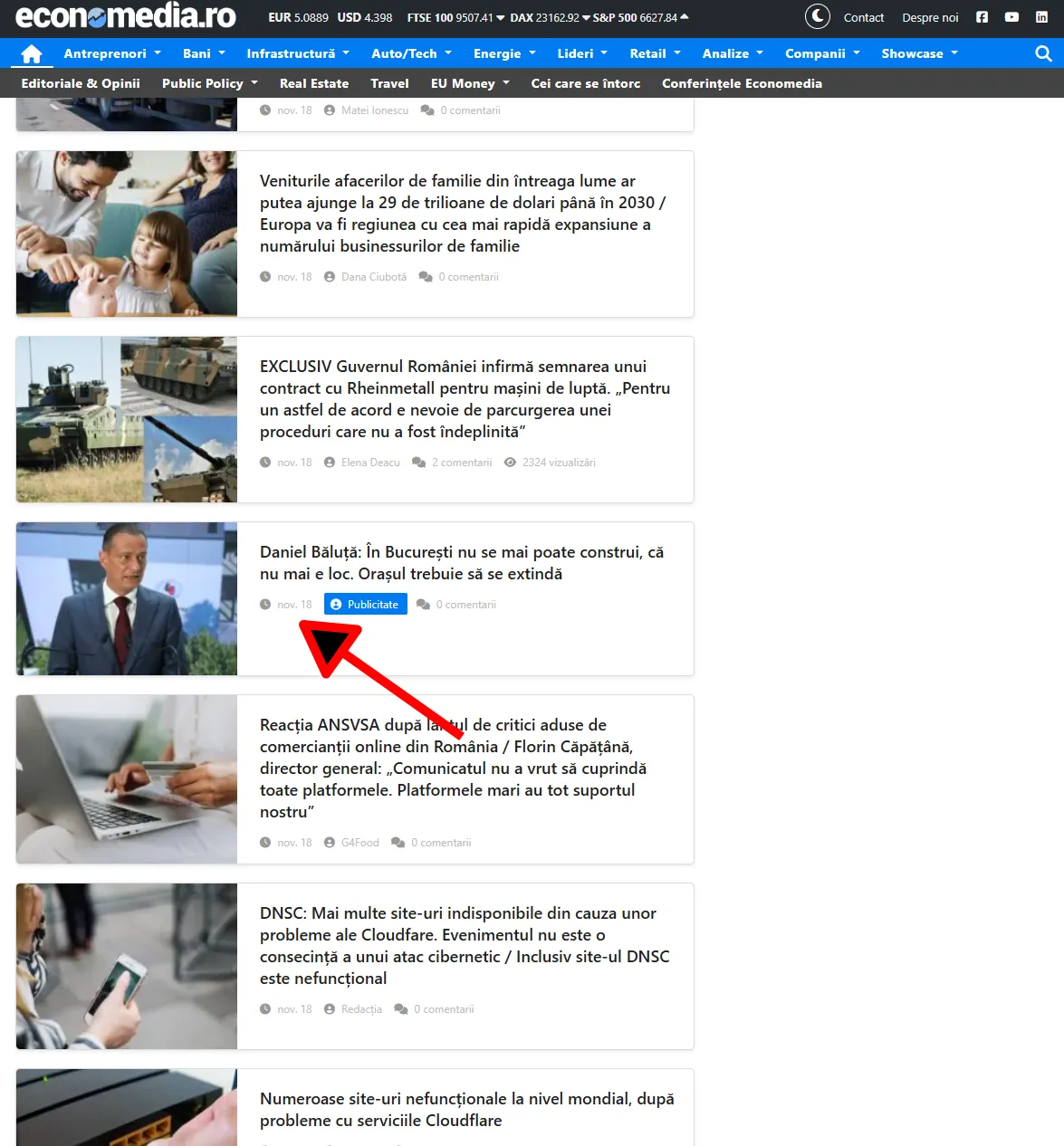Click the tanks thumbnail image
This screenshot has height=1146, width=1064.
pos(127,419)
